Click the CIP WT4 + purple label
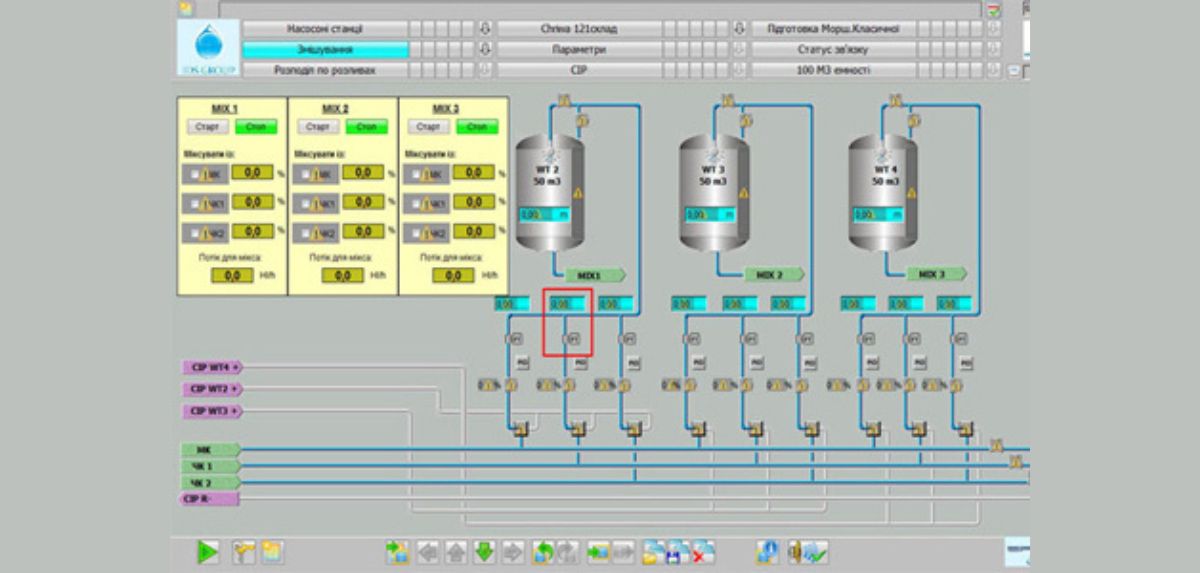This screenshot has width=1200, height=573. coord(212,367)
